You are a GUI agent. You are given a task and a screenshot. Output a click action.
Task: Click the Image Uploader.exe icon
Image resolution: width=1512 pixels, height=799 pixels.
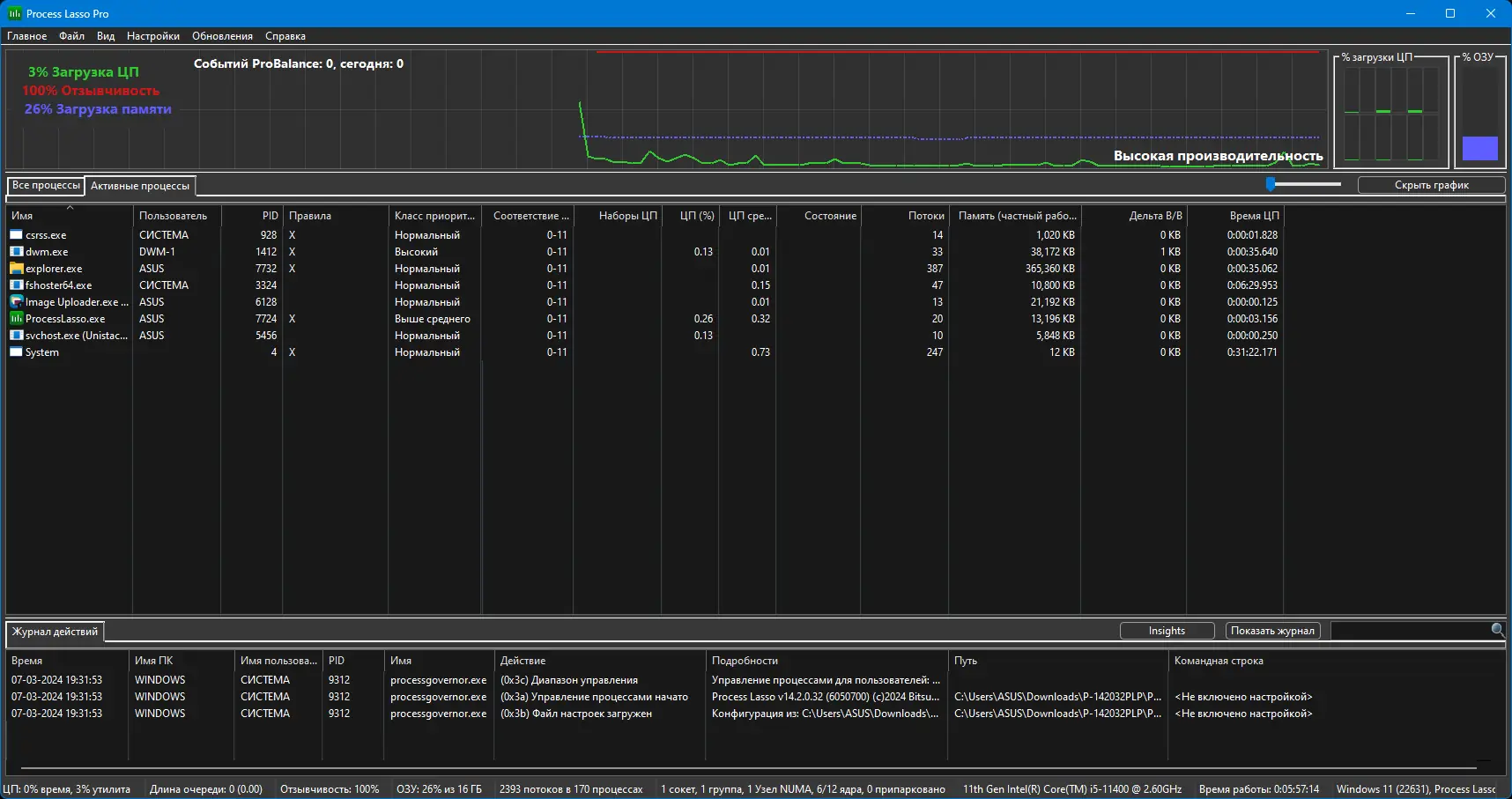(x=16, y=302)
